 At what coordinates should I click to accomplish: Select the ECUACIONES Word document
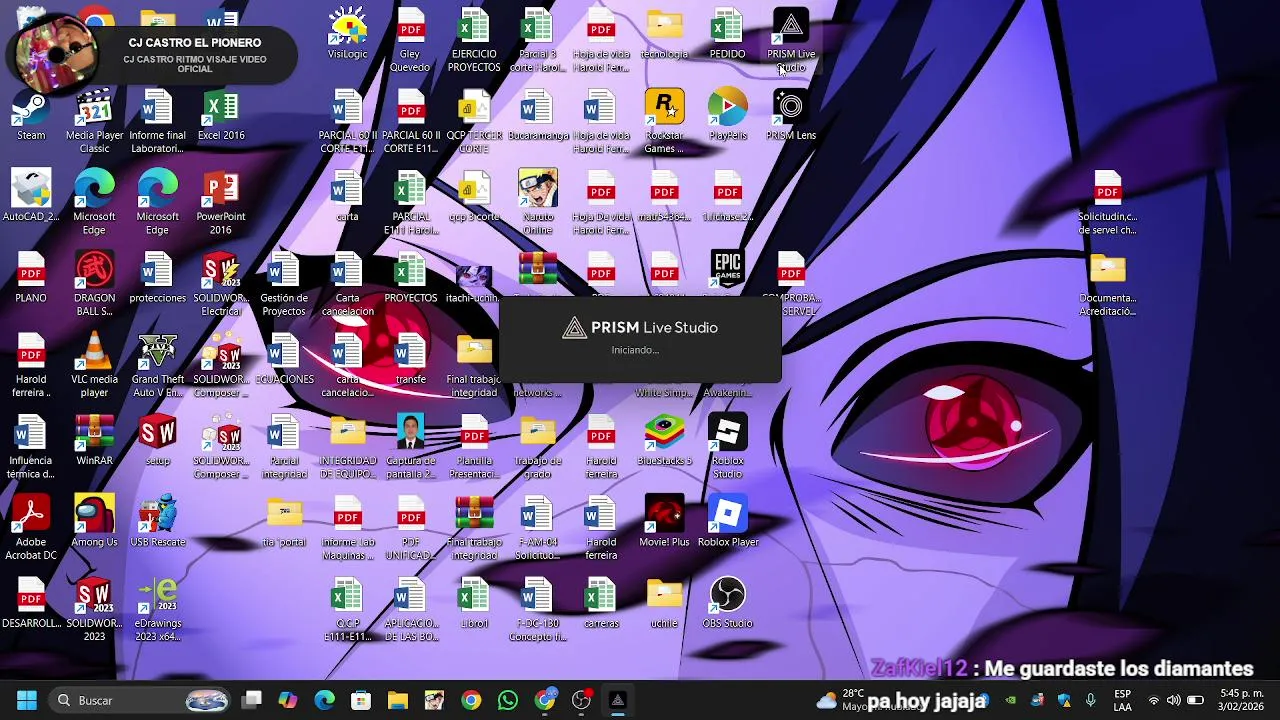[284, 358]
